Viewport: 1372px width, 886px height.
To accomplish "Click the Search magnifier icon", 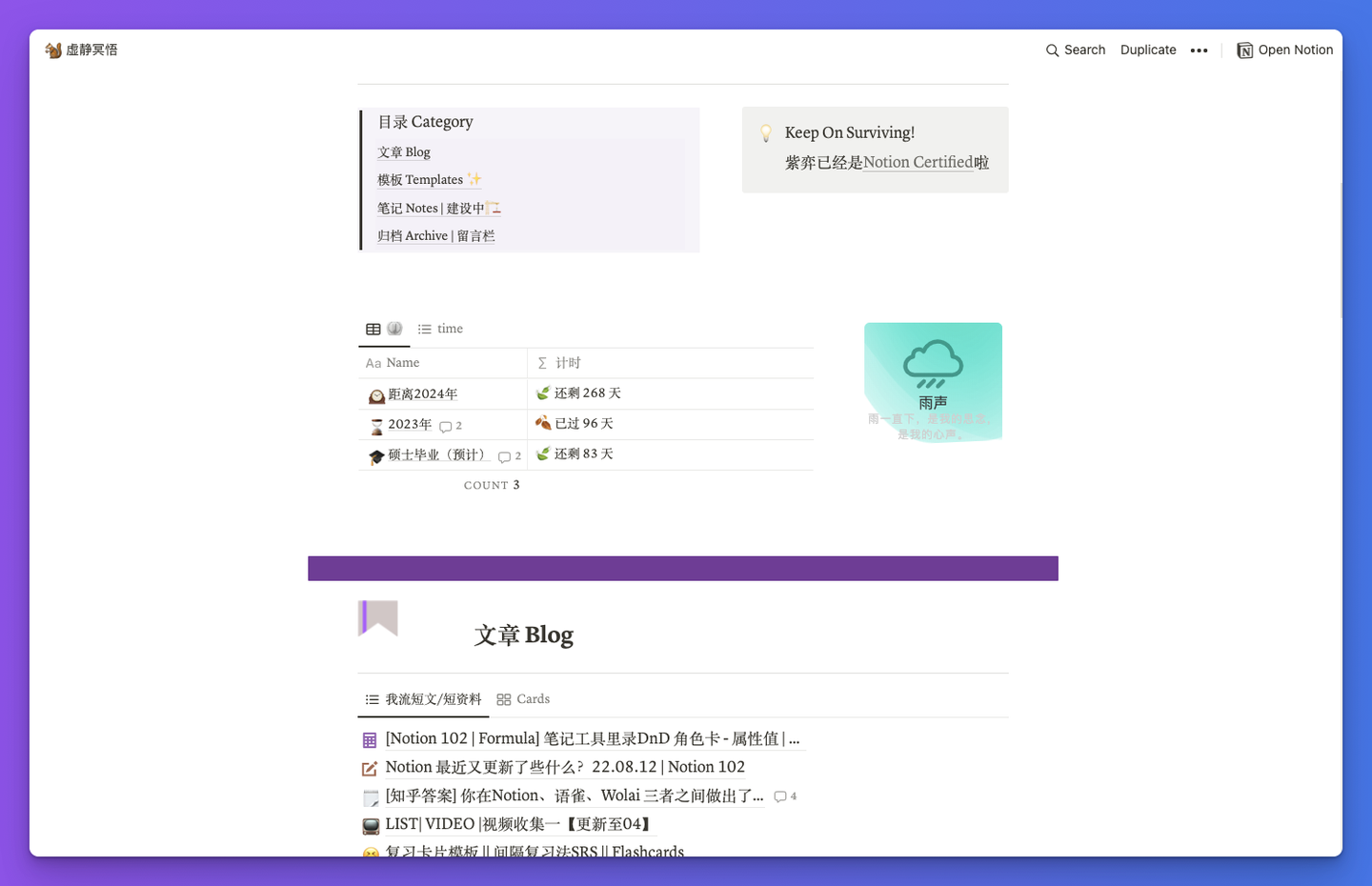I will point(1052,50).
